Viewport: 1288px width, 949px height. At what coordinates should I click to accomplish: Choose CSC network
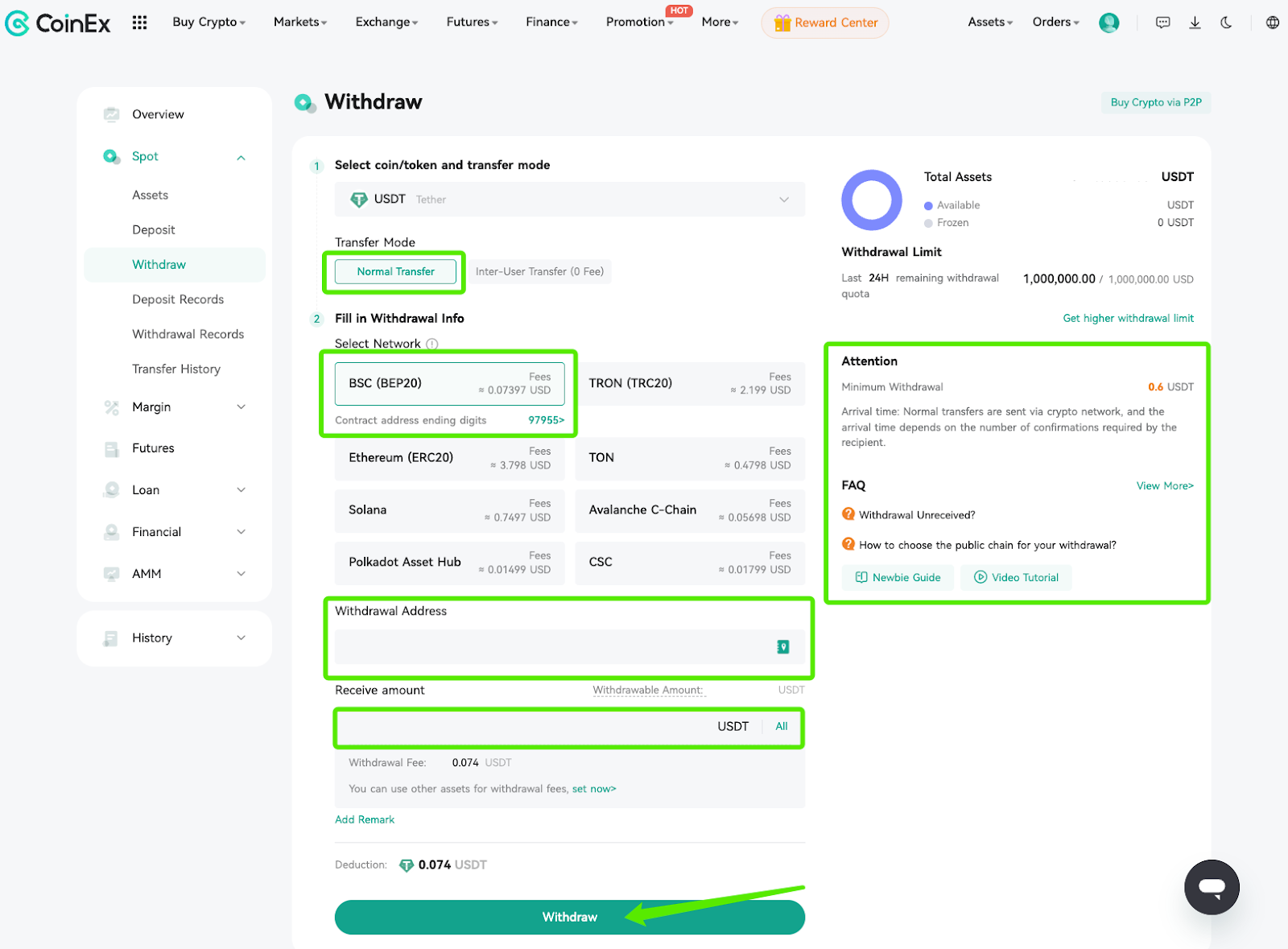690,563
